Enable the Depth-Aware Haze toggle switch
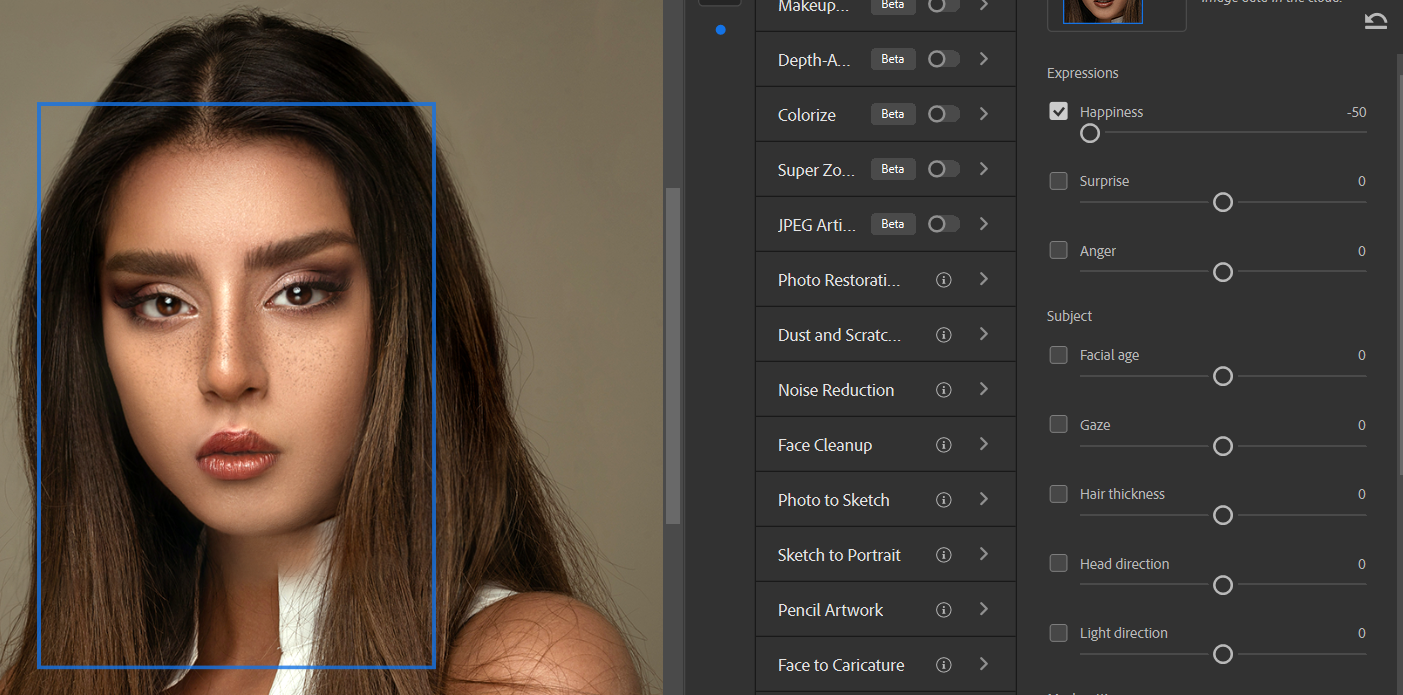 click(x=942, y=59)
